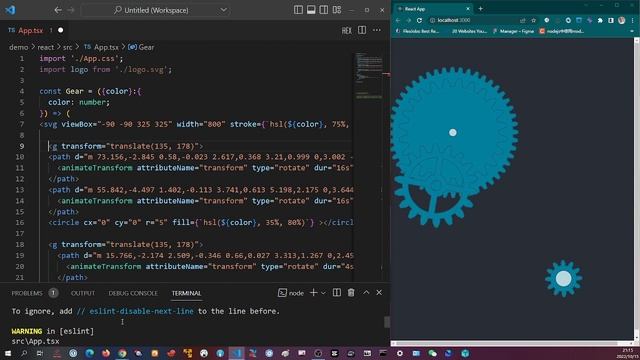640x360 pixels.
Task: Click the unsaved dot on App.tsx tab
Action: pyautogui.click(x=60, y=30)
